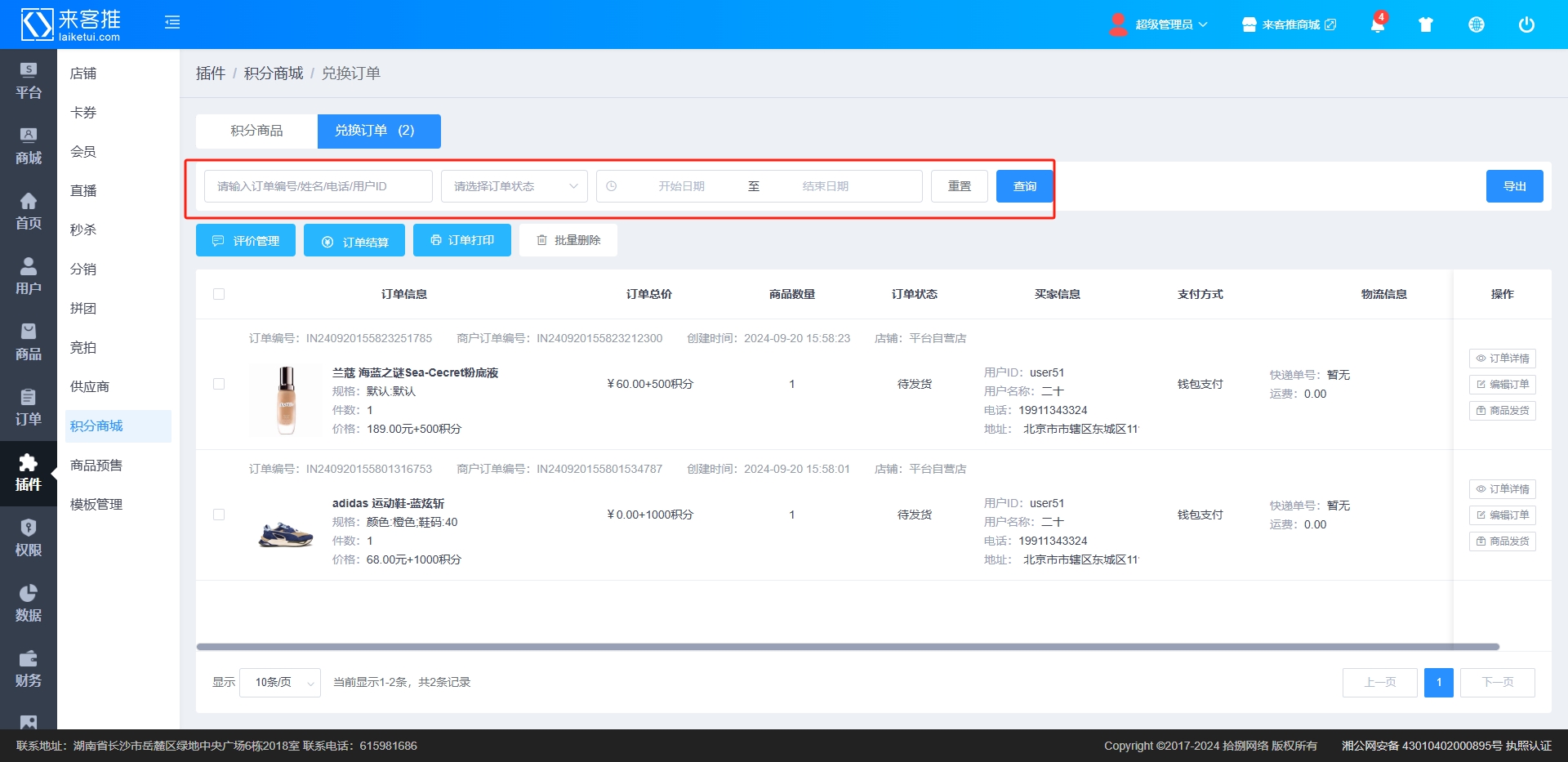The height and width of the screenshot is (762, 1568).
Task: Select the adidas shoe order checkbox
Action: 219,515
